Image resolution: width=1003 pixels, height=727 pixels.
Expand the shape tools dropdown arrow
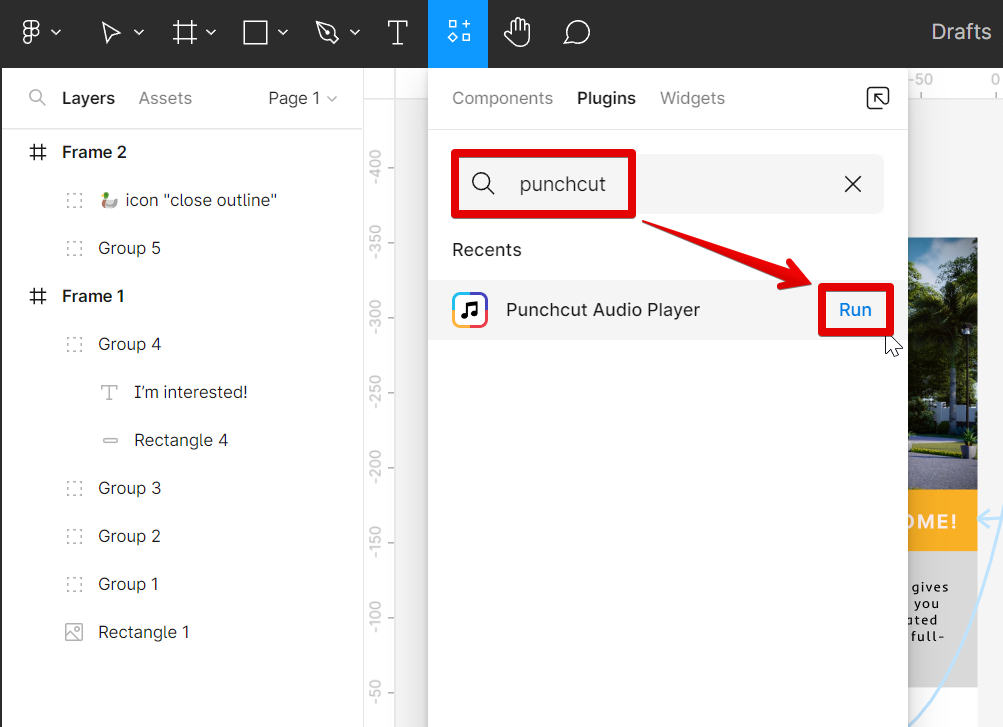(x=283, y=33)
